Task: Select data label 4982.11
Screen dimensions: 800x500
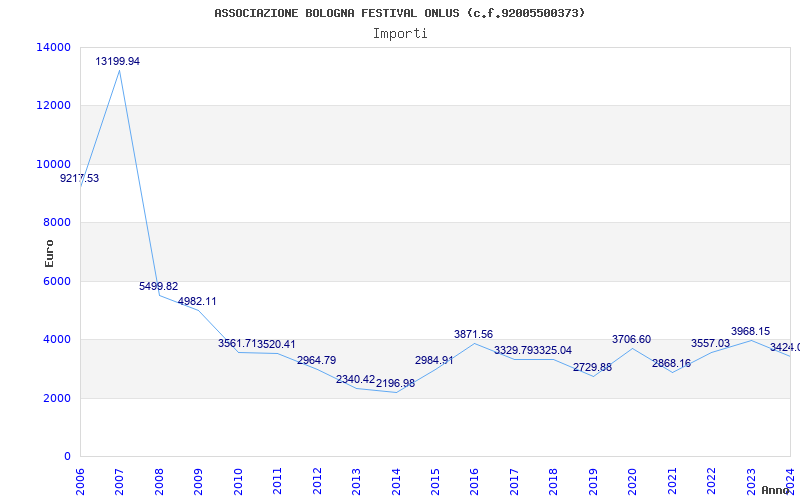Action: click(x=197, y=302)
